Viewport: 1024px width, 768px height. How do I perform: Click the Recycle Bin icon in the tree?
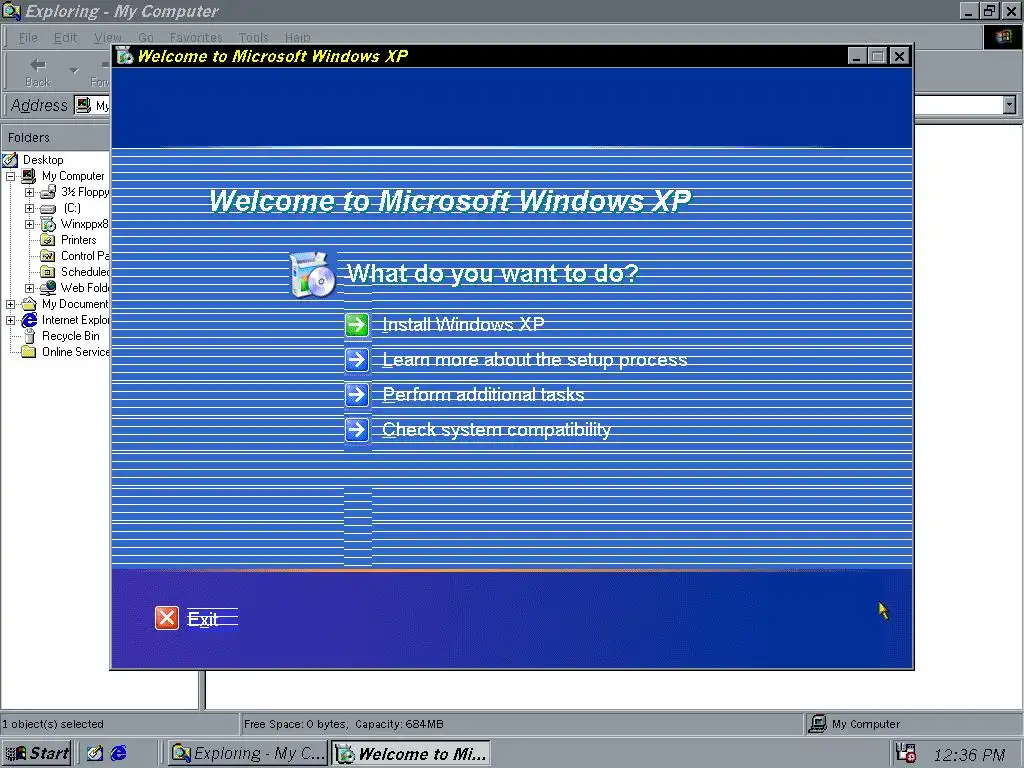29,336
